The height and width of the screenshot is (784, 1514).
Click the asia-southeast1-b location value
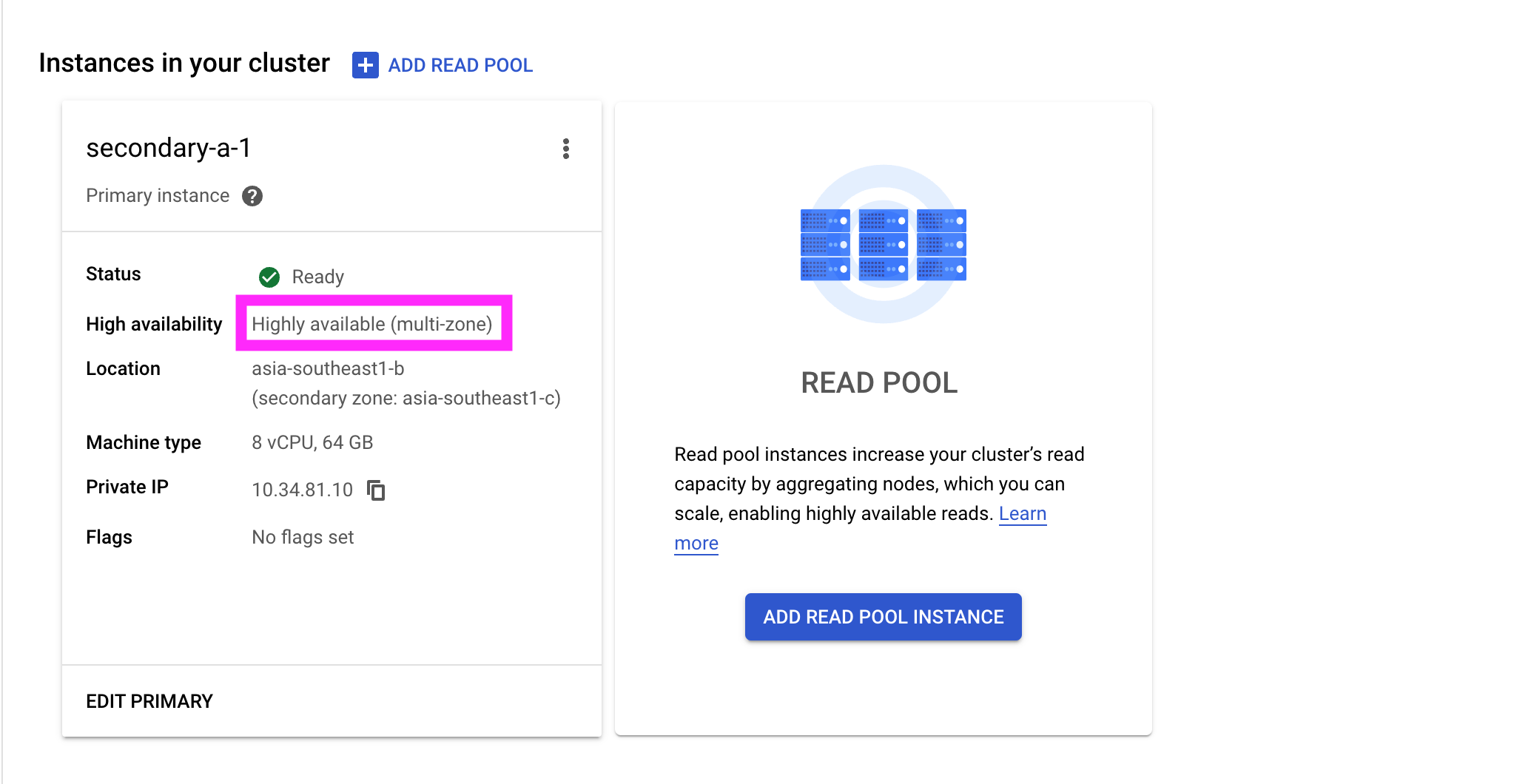(328, 368)
